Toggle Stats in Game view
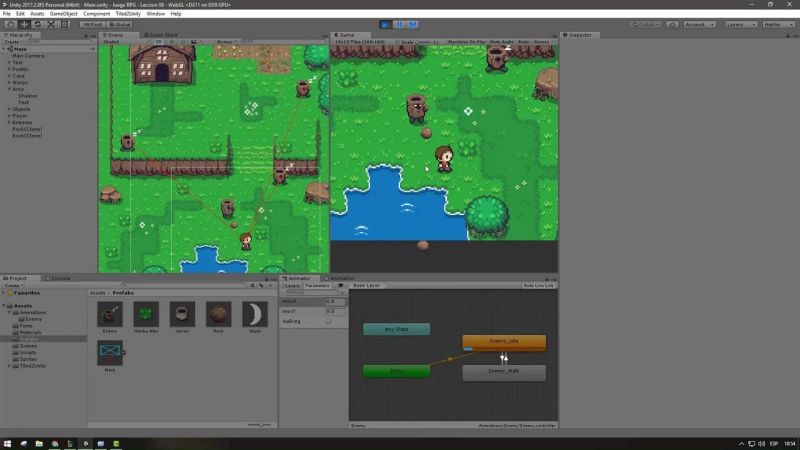Image resolution: width=800 pixels, height=450 pixels. click(x=523, y=42)
